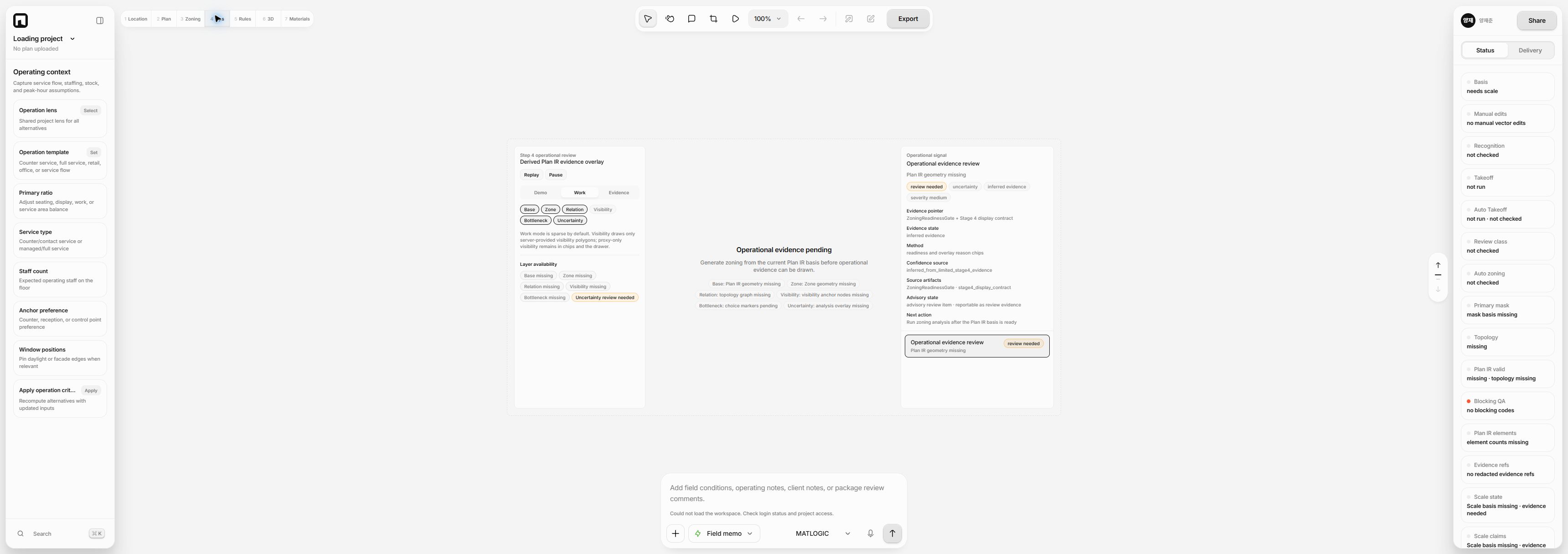Send the memo with up-arrow button
Viewport: 1568px width, 554px height.
pos(892,533)
